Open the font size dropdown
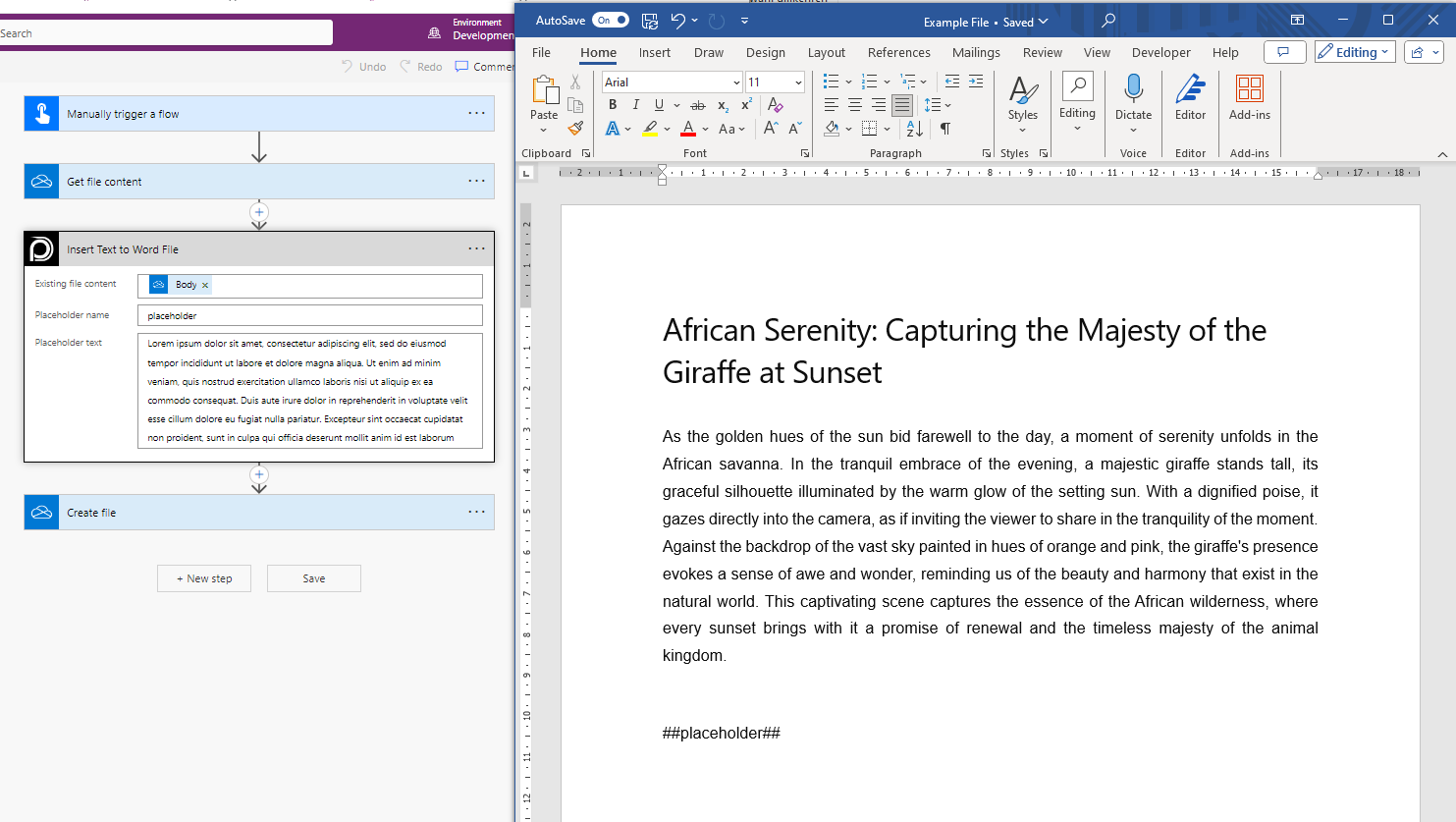Viewport: 1456px width, 822px height. point(798,82)
